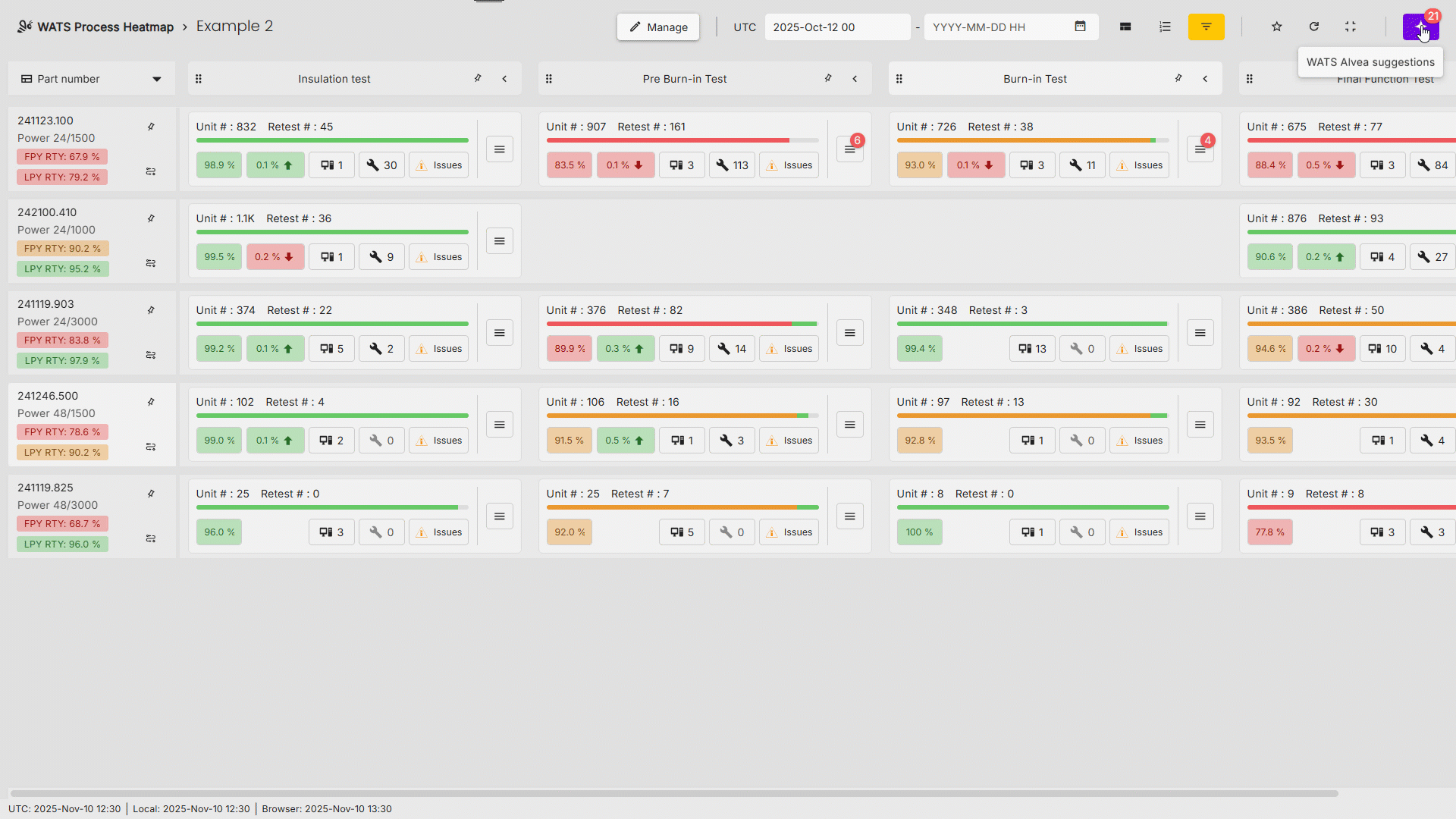Viewport: 1456px width, 819px height.
Task: Pin the Insulation test column
Action: click(x=478, y=78)
